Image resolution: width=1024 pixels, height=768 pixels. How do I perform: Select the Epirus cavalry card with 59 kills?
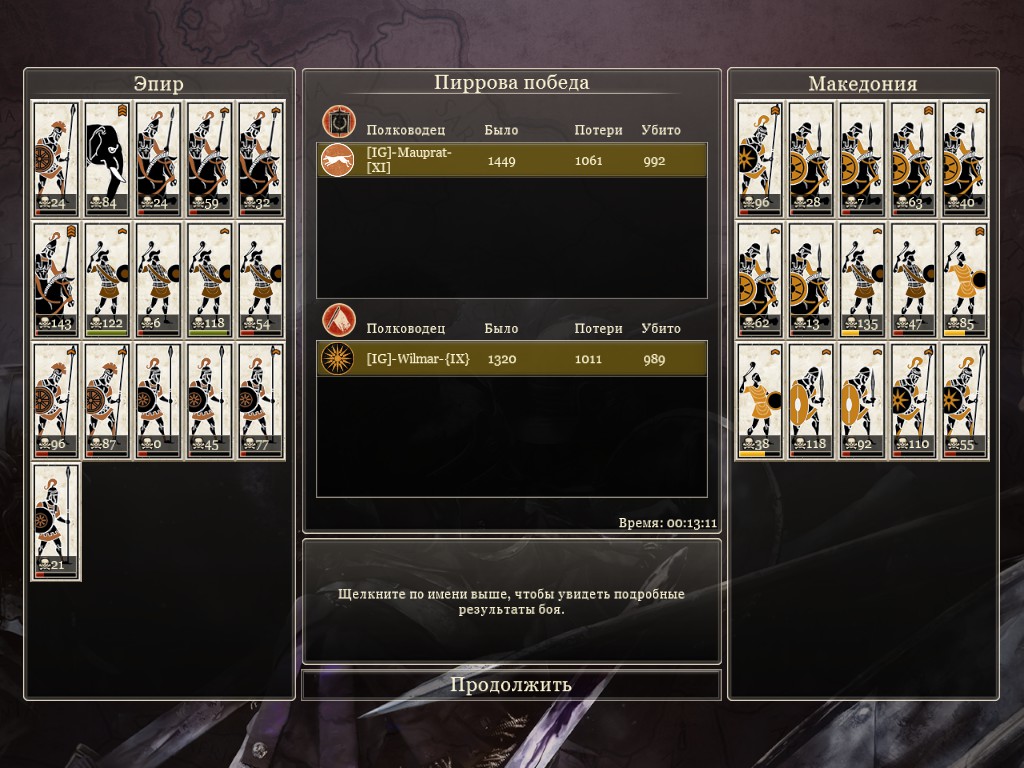[x=209, y=159]
